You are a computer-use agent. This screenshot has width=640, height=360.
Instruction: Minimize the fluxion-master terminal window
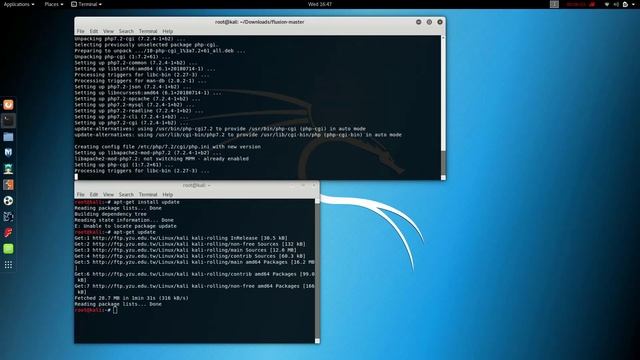(x=418, y=22)
